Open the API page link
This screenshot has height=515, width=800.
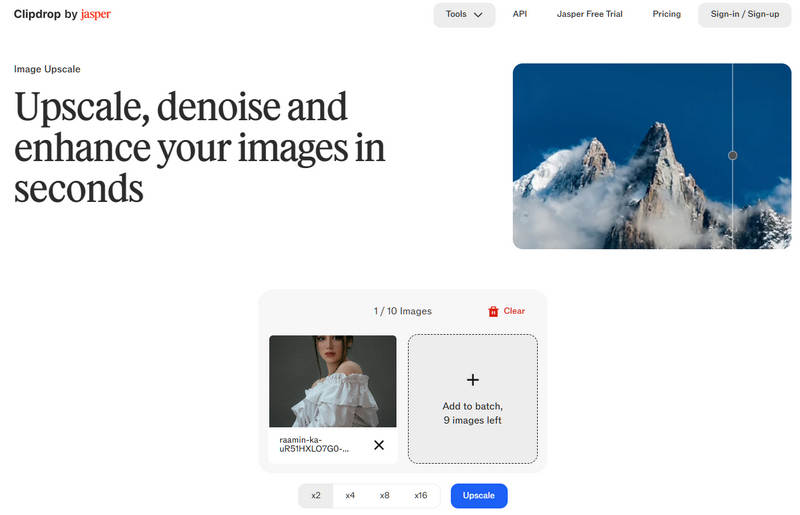coord(519,14)
